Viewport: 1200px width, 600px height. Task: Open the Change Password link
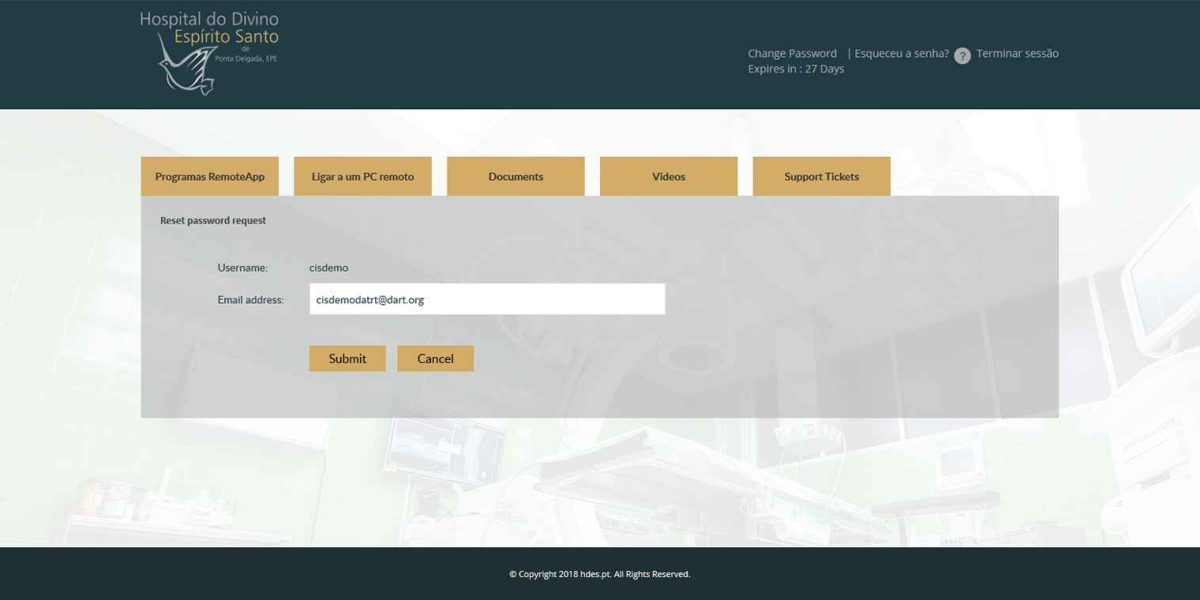coord(792,54)
